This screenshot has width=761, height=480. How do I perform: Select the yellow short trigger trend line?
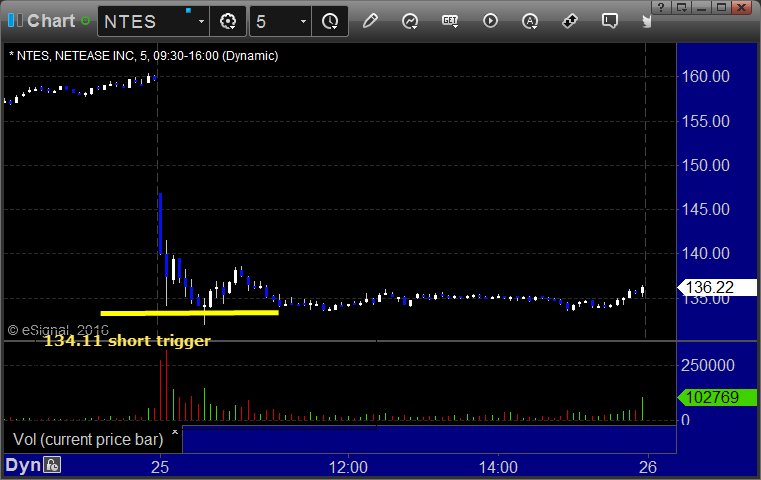189,313
